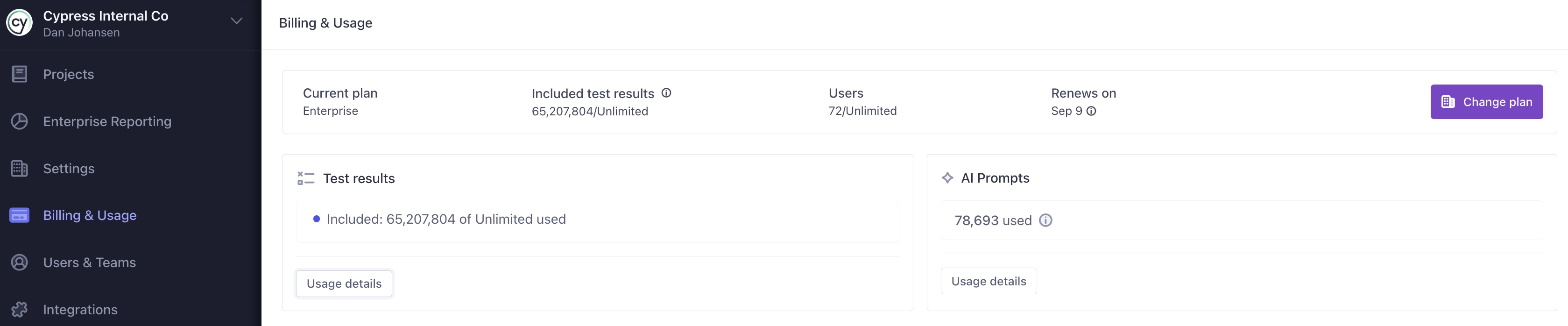Click the Test results checklist icon
Viewport: 1568px width, 326px height.
(305, 178)
